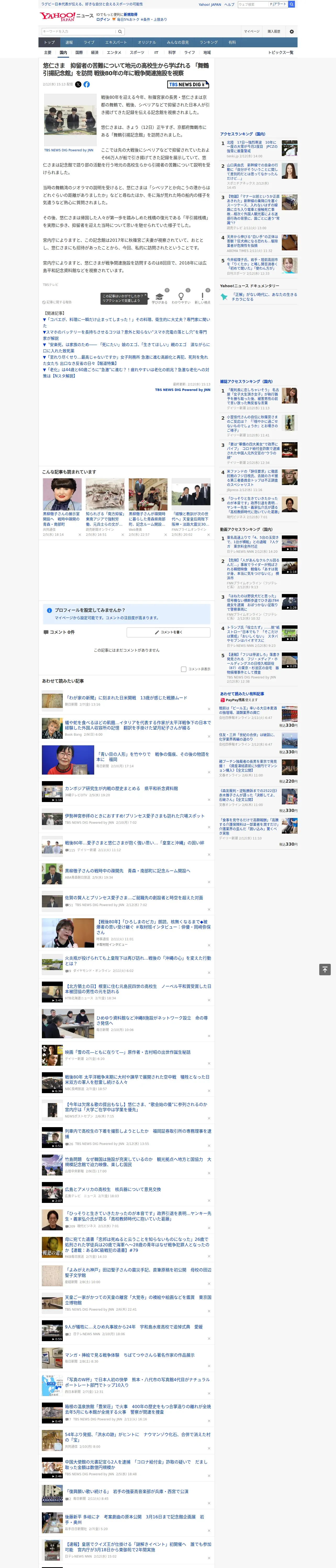Open 映画「雪の花―ともに在りて―」article

pyautogui.click(x=127, y=1052)
